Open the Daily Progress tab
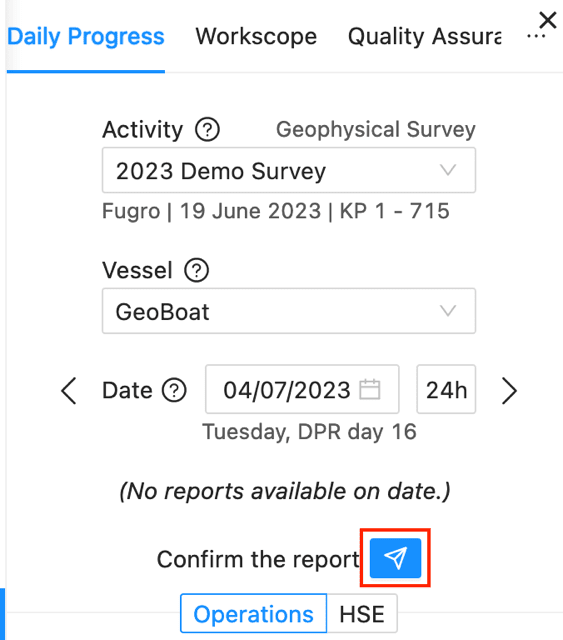This screenshot has height=640, width=563. pyautogui.click(x=86, y=37)
